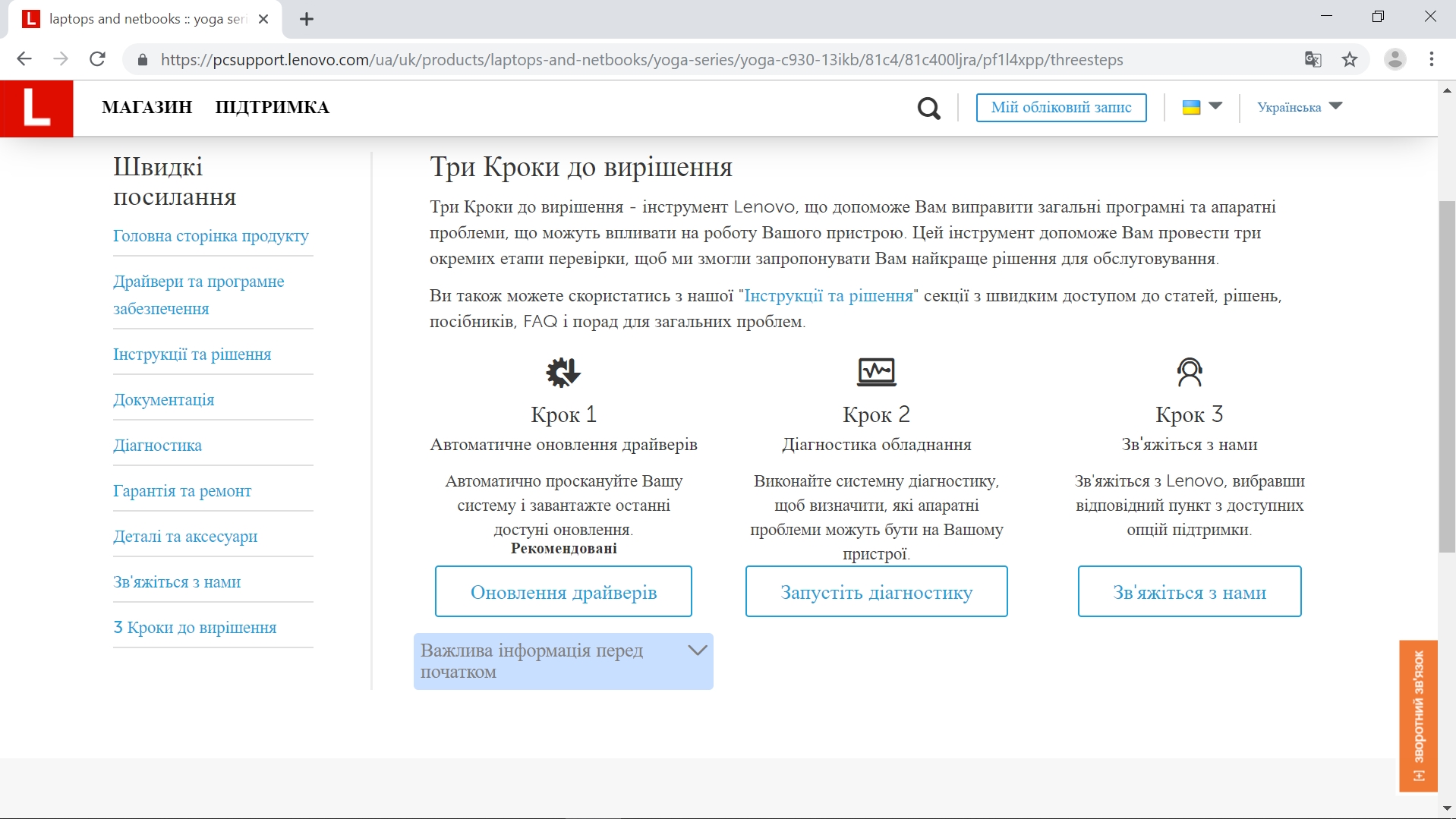Screen dimensions: 1456x819
Task: Open Головна сторінка продукту sidebar link
Action: (211, 236)
